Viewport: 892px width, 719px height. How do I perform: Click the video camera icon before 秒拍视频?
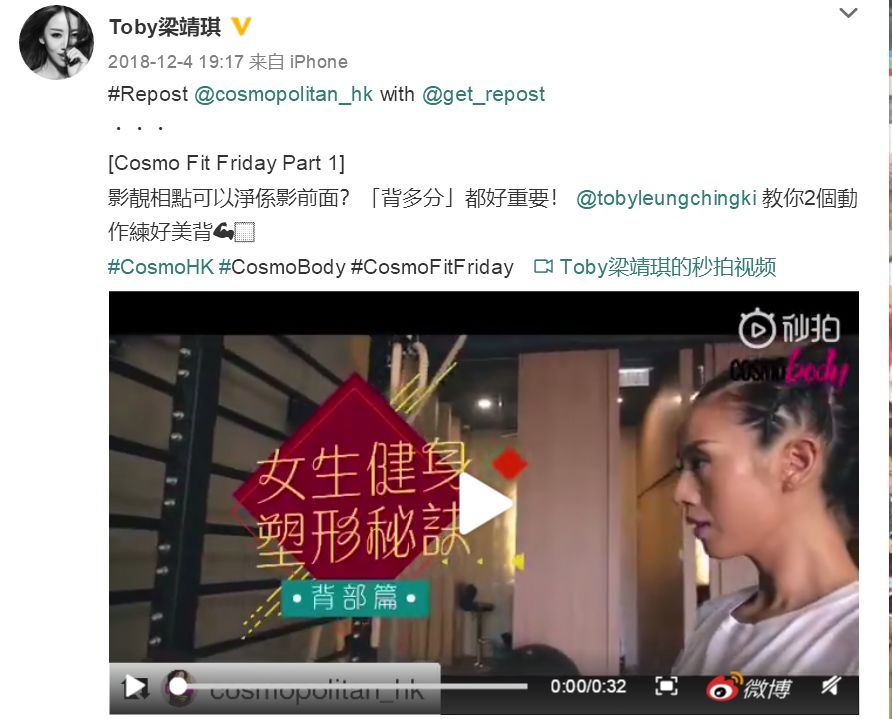pos(543,267)
